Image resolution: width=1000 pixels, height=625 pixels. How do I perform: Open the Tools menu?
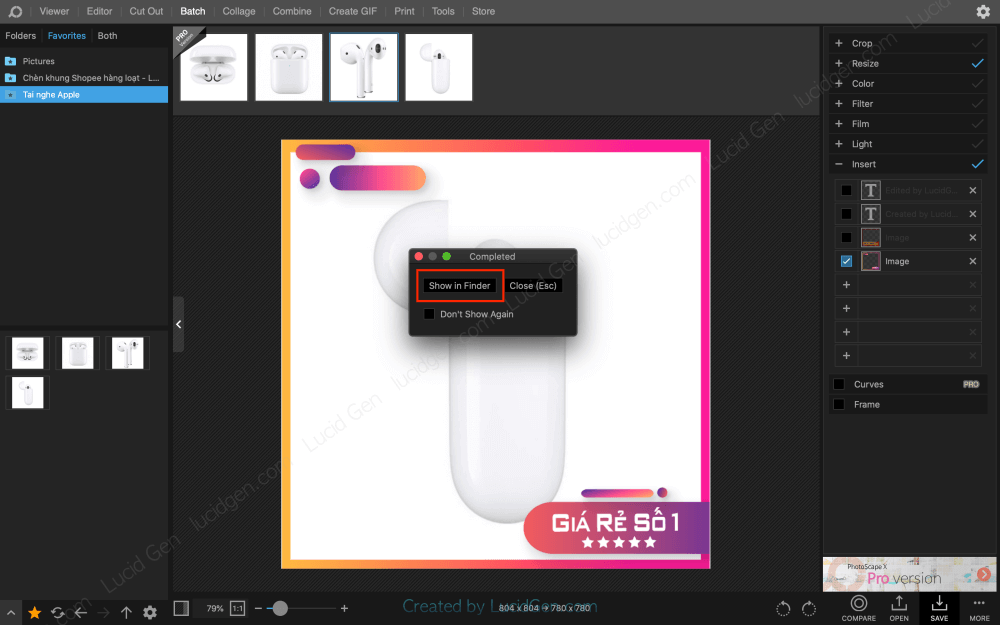pos(443,11)
